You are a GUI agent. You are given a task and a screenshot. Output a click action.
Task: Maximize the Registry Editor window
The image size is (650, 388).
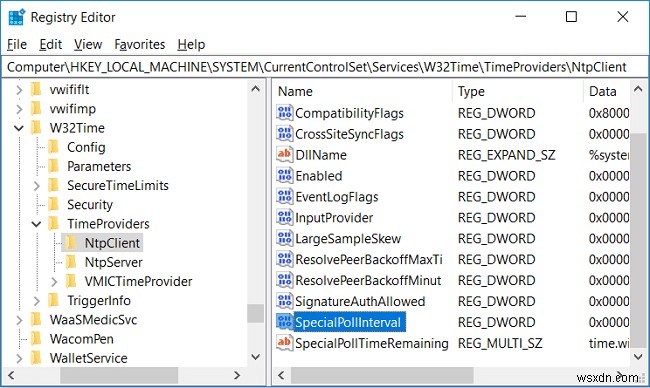click(x=571, y=17)
